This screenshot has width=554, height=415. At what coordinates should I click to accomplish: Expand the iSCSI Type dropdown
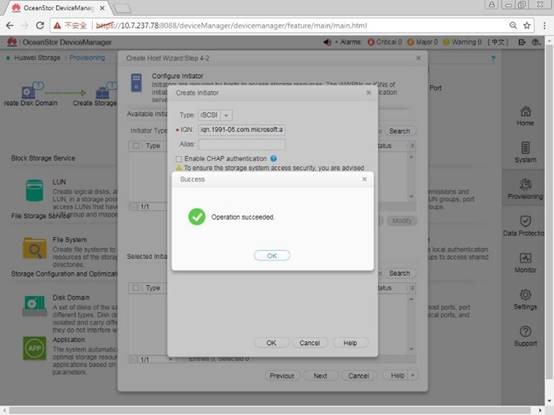click(x=226, y=115)
